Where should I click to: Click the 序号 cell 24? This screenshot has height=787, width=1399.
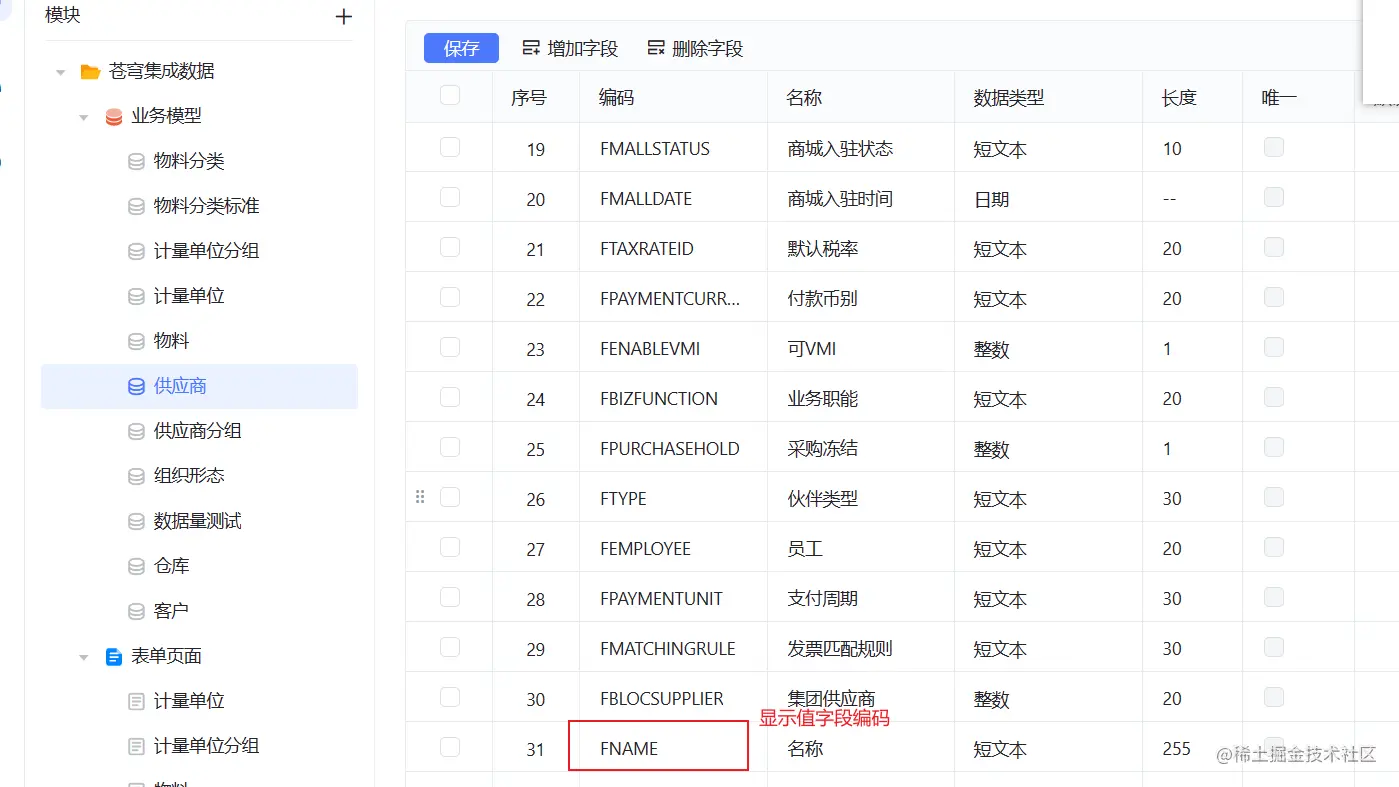coord(536,398)
